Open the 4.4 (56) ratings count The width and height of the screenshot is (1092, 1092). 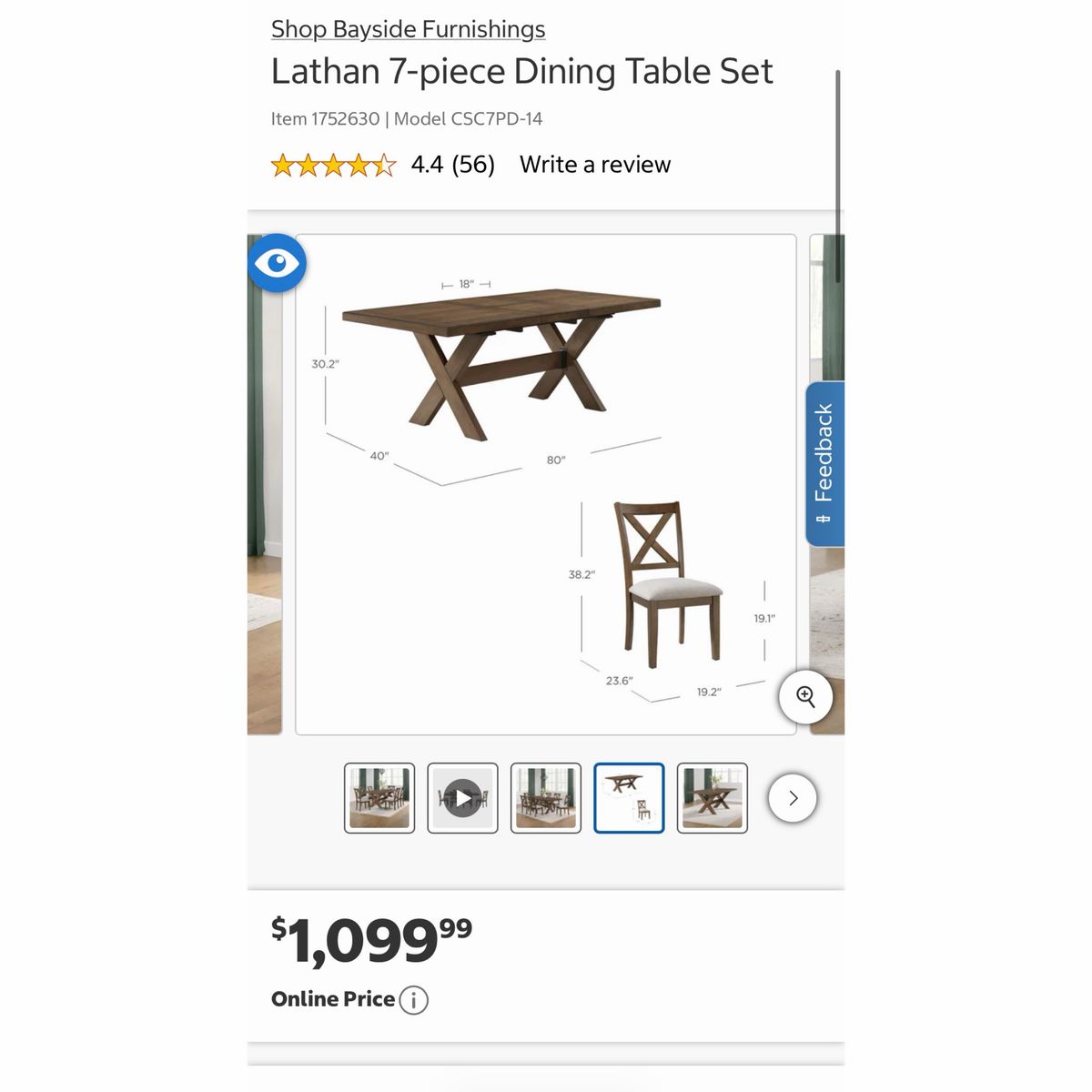[x=453, y=165]
